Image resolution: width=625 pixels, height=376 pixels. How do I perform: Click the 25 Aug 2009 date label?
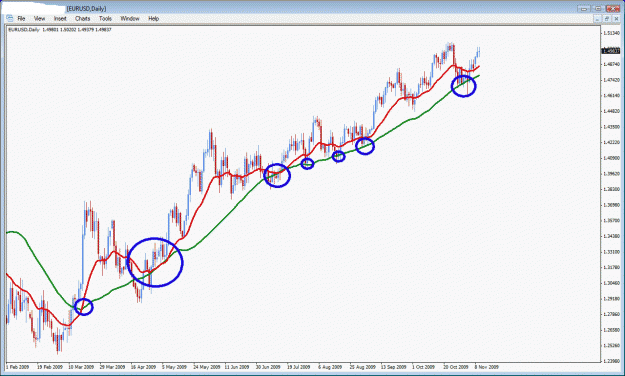click(x=362, y=367)
